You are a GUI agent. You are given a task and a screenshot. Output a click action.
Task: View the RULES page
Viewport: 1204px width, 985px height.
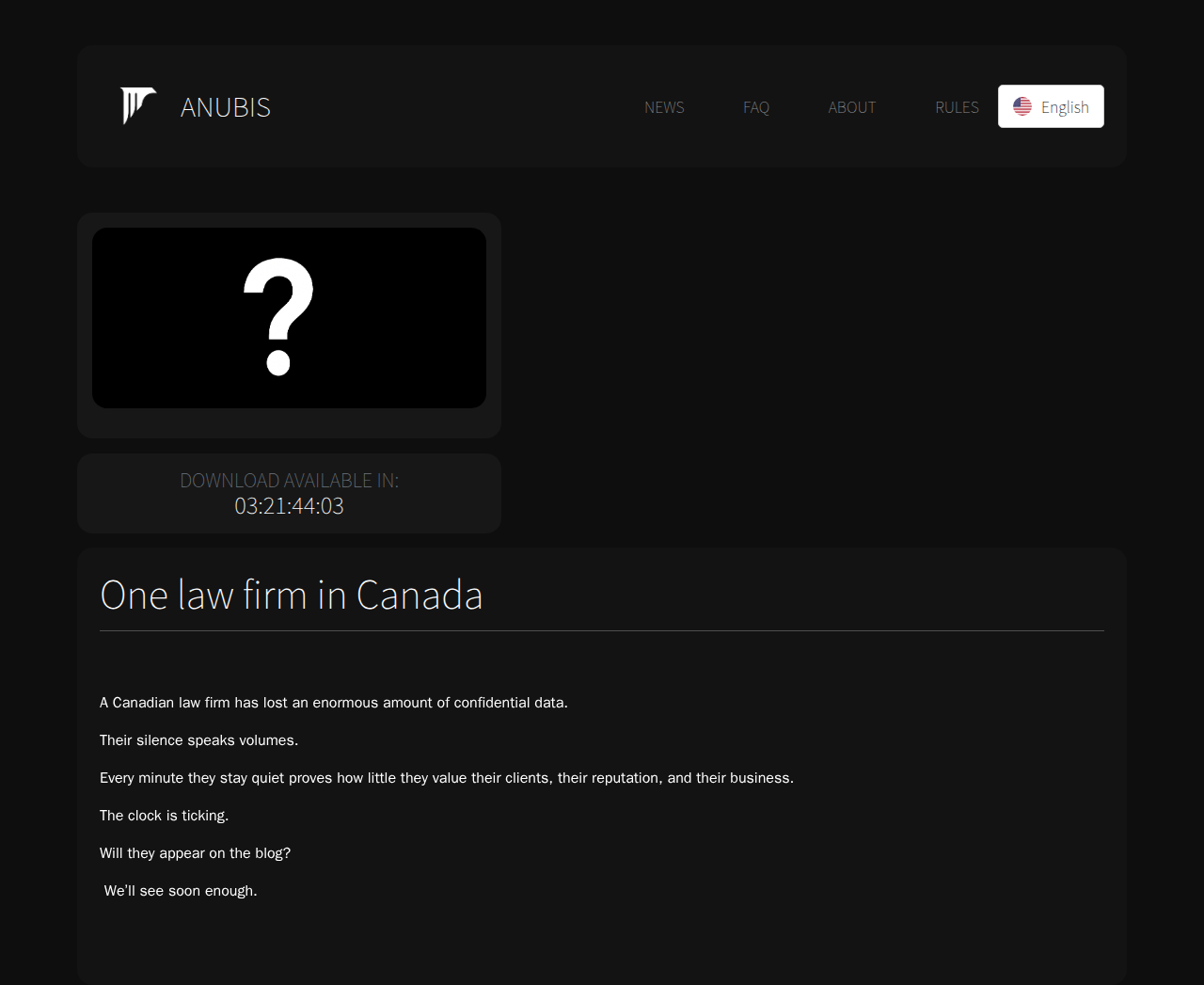[957, 107]
